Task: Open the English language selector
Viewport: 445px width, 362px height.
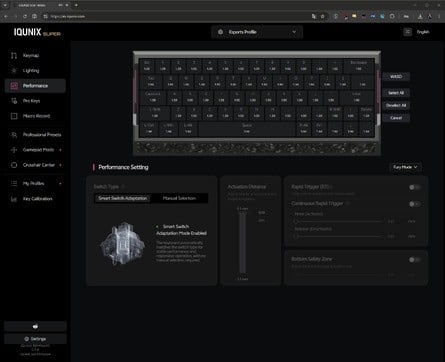Action: (423, 32)
